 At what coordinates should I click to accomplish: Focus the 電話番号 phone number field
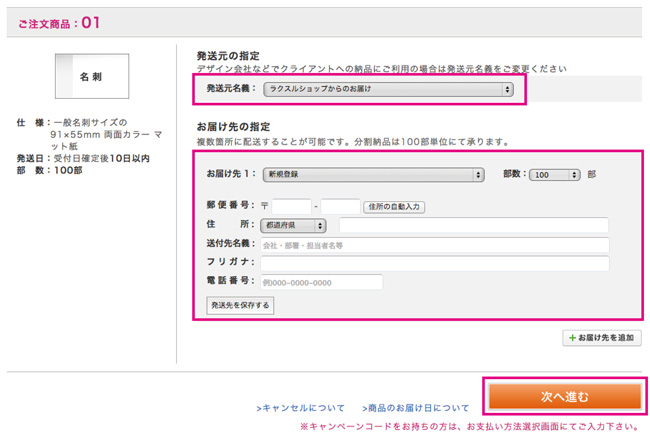321,282
